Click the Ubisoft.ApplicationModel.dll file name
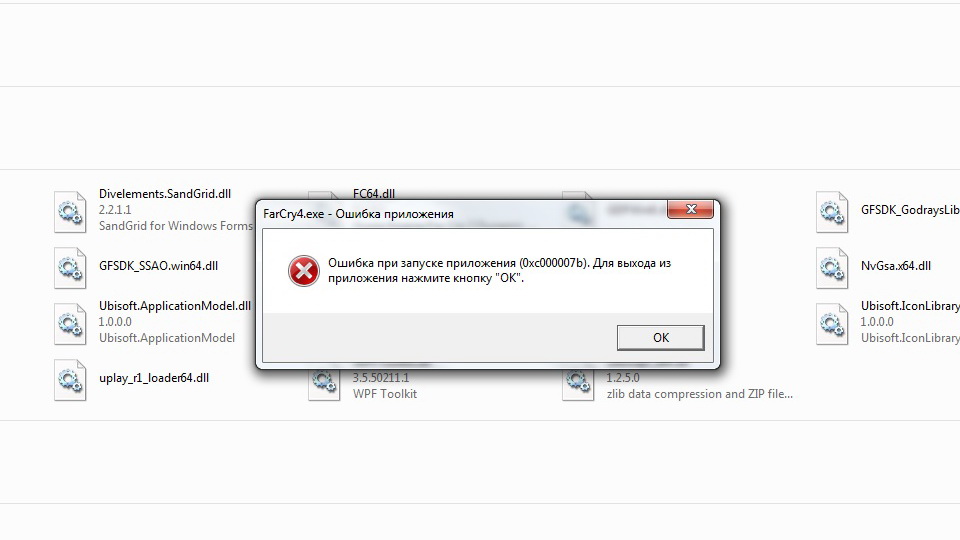This screenshot has width=960, height=540. coord(175,306)
